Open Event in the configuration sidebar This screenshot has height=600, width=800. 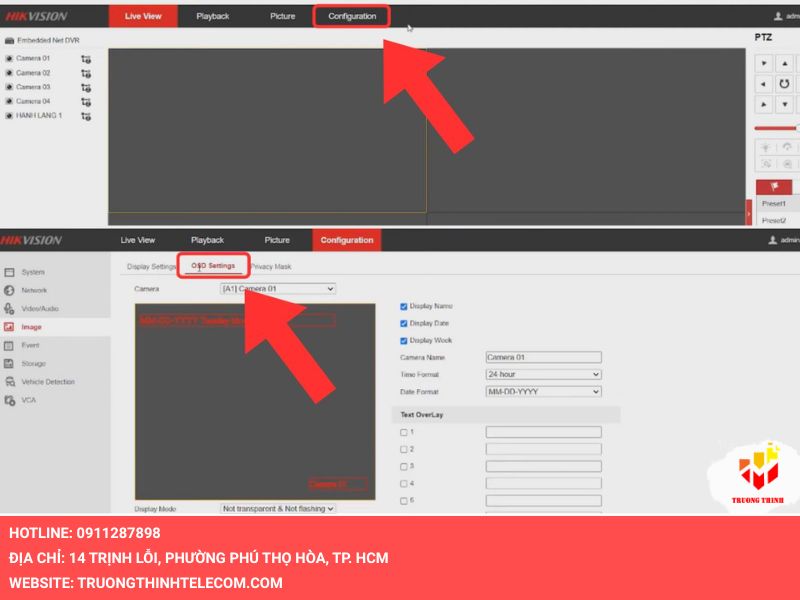click(x=31, y=345)
